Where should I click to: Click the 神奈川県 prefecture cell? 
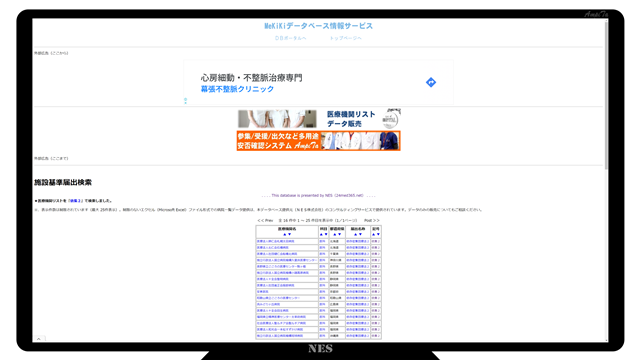tap(336, 260)
